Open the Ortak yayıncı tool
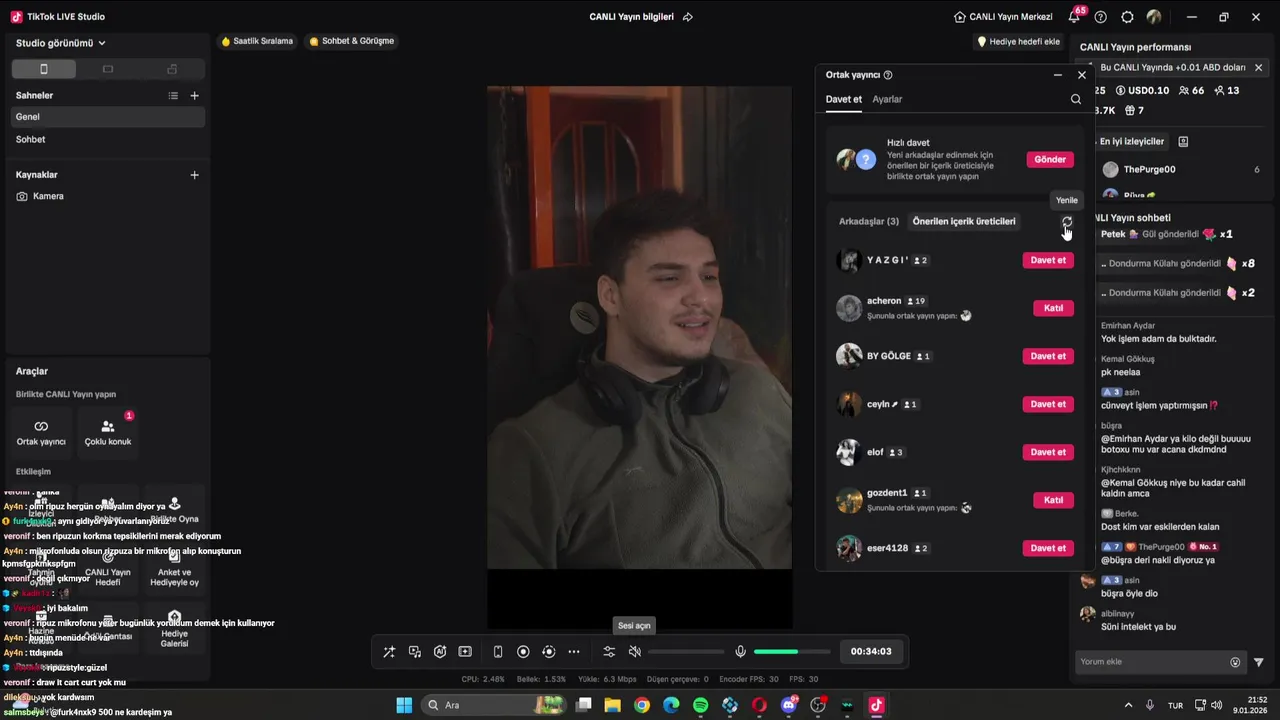This screenshot has width=1280, height=720. (x=41, y=432)
